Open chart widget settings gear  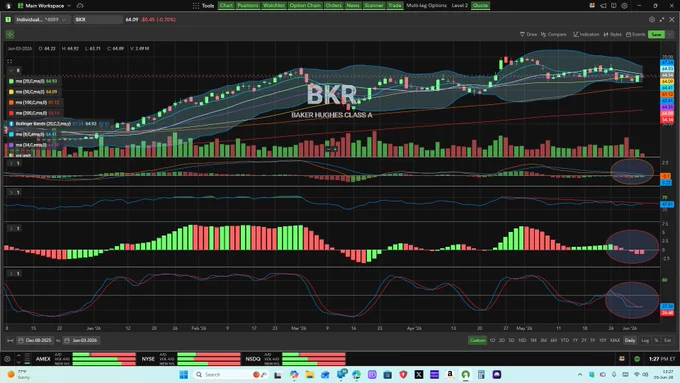click(652, 20)
